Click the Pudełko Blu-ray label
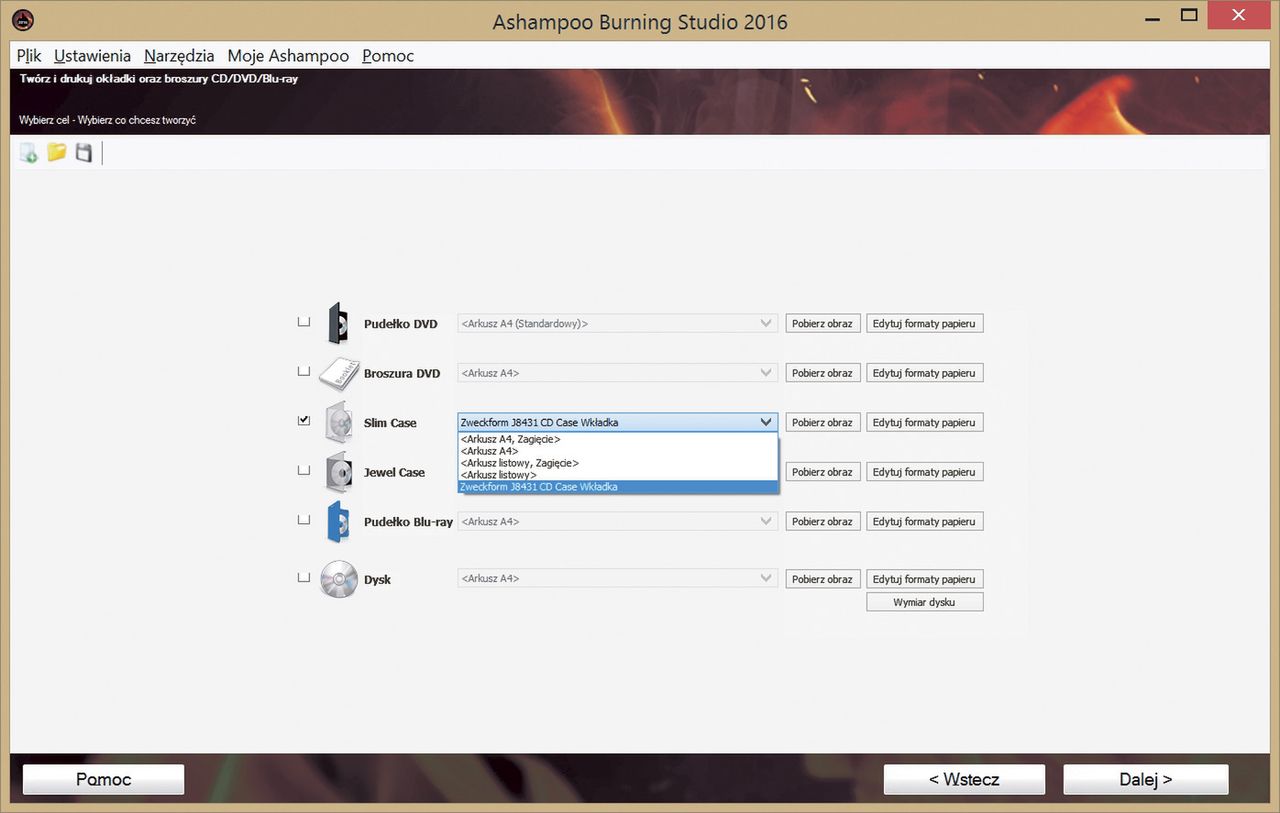The height and width of the screenshot is (813, 1280). 408,522
